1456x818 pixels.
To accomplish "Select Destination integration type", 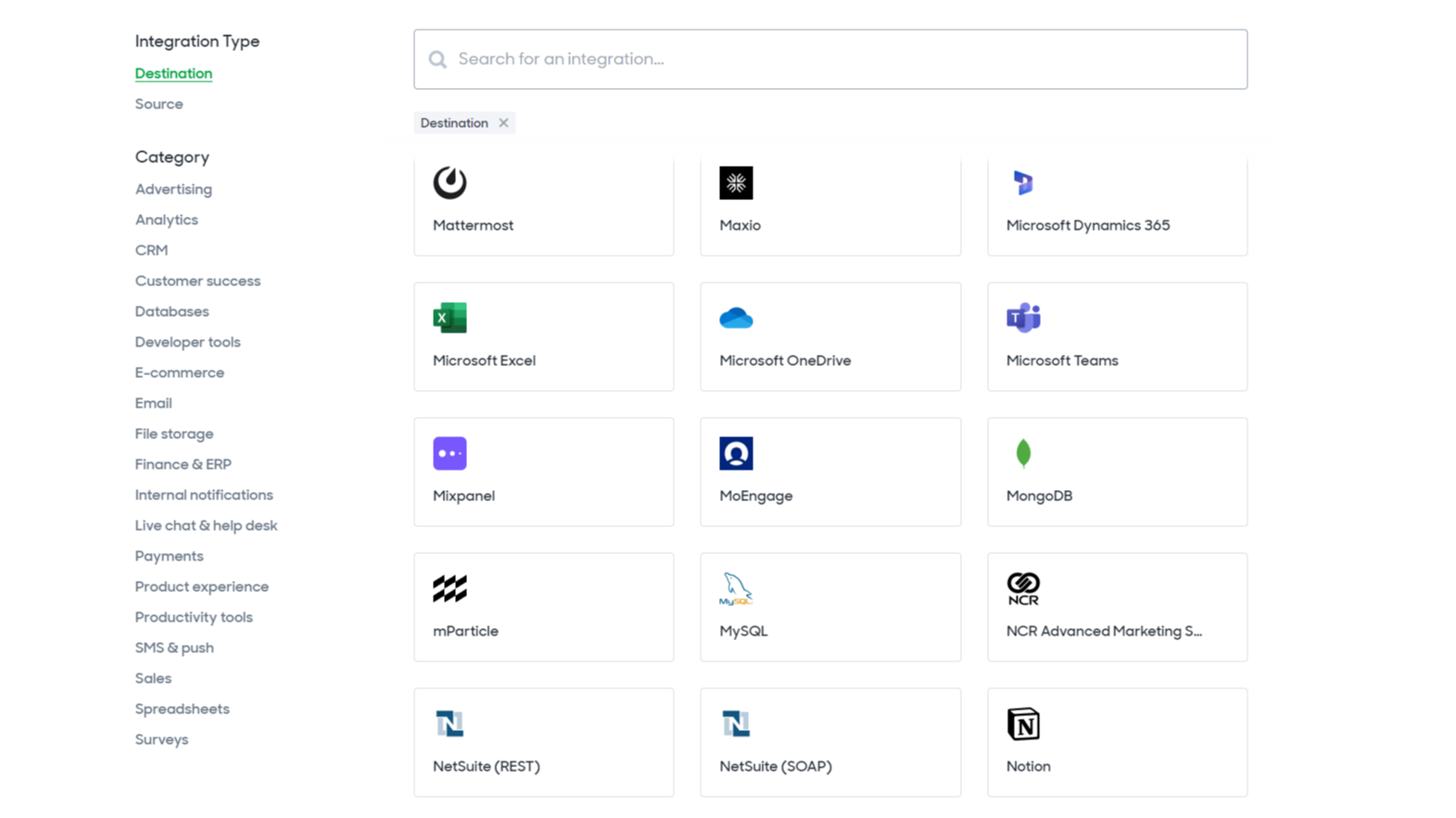I will [173, 73].
